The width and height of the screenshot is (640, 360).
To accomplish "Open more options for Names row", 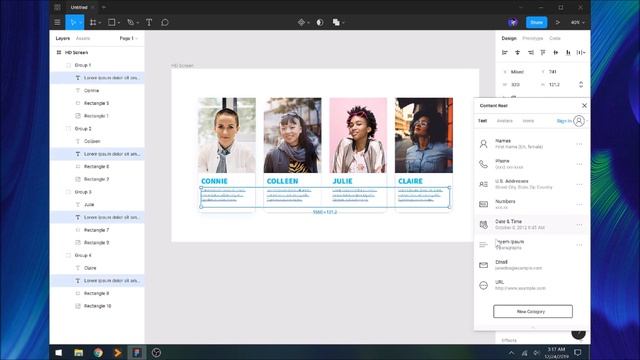I will click(579, 144).
